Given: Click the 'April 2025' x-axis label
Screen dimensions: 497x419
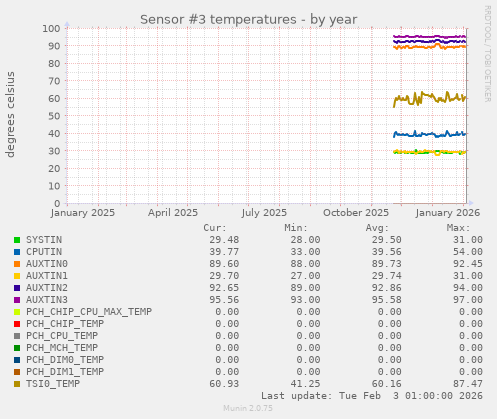Looking at the screenshot, I should (173, 213).
